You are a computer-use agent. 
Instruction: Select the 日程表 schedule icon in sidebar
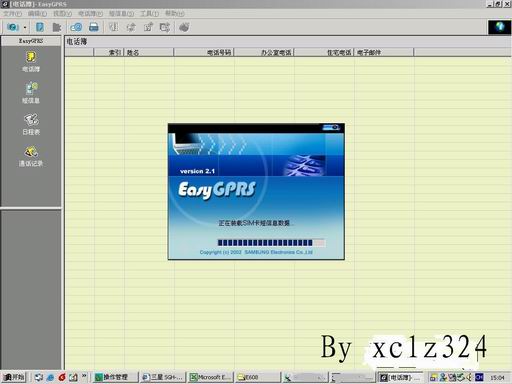point(31,124)
